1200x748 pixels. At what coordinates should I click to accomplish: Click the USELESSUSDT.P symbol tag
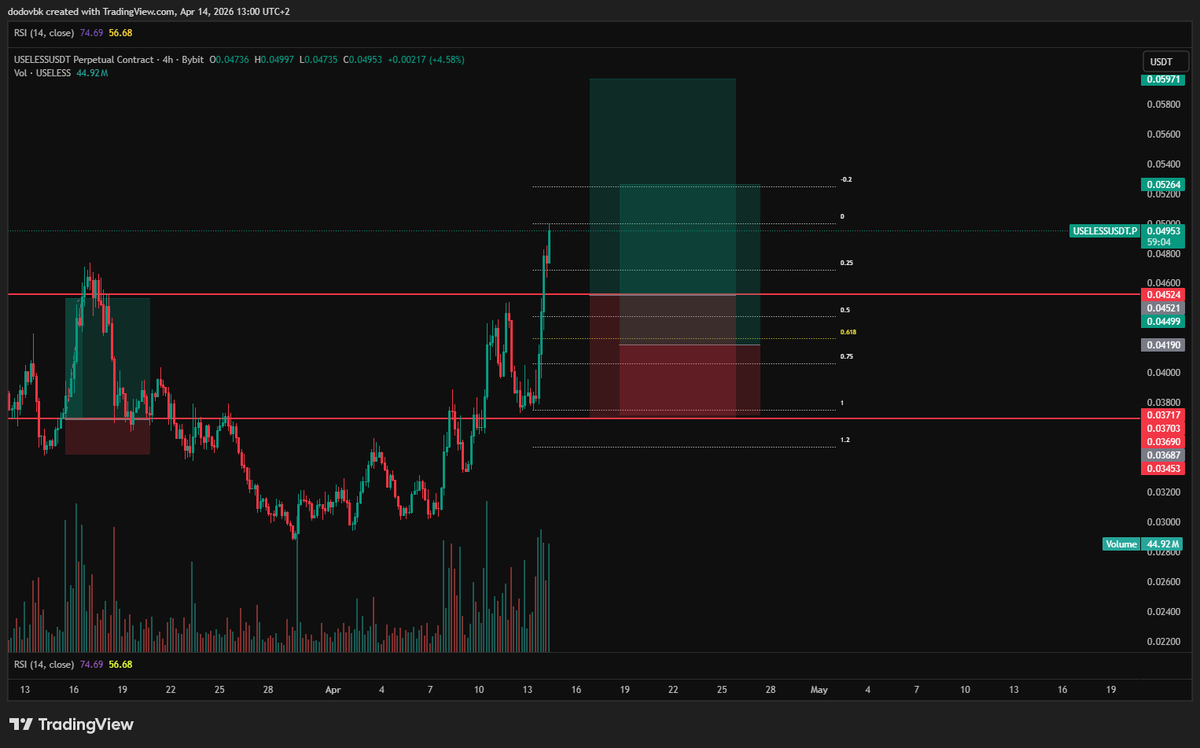pos(1104,231)
